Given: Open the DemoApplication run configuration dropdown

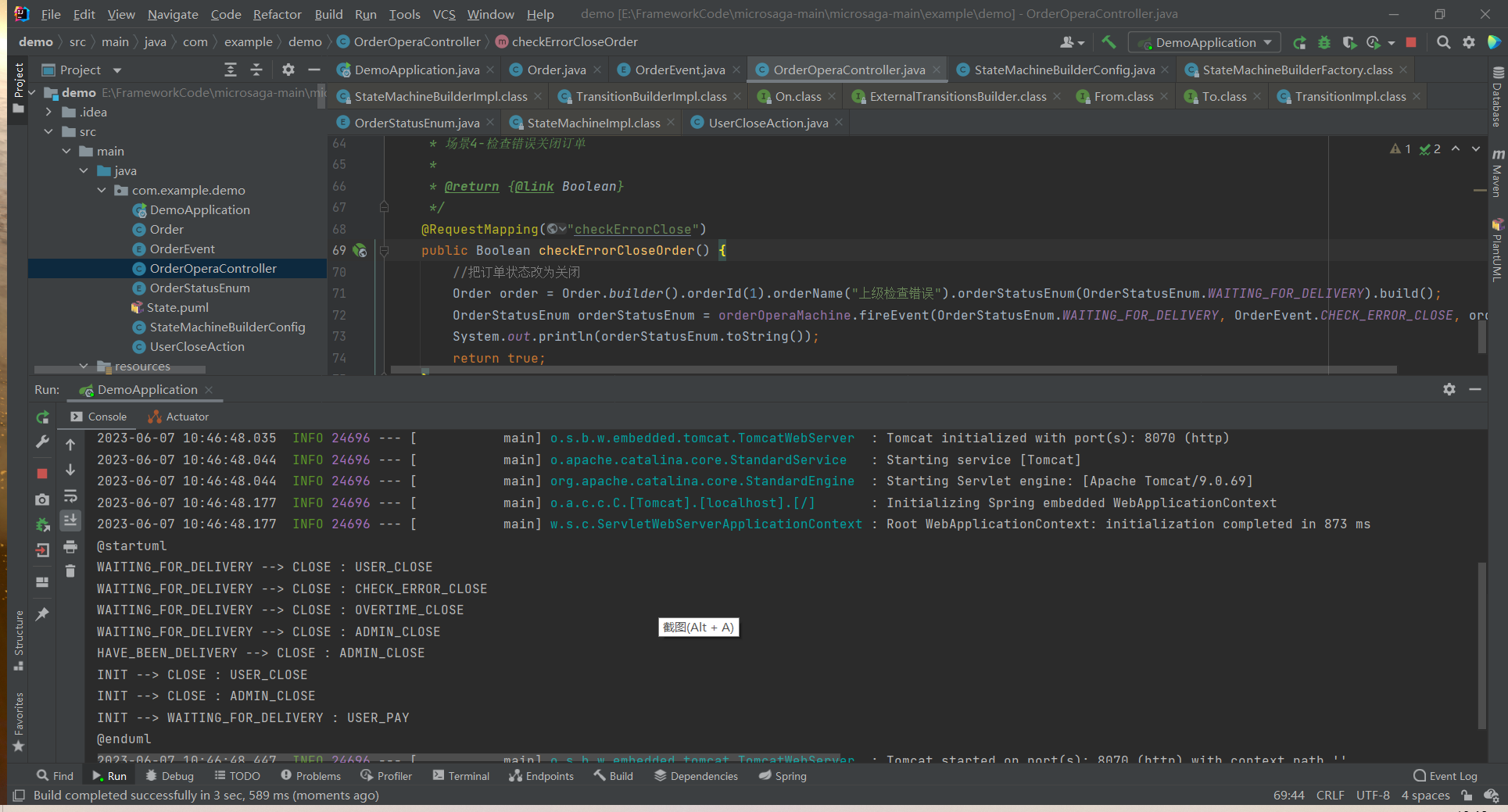Looking at the screenshot, I should pos(1205,43).
